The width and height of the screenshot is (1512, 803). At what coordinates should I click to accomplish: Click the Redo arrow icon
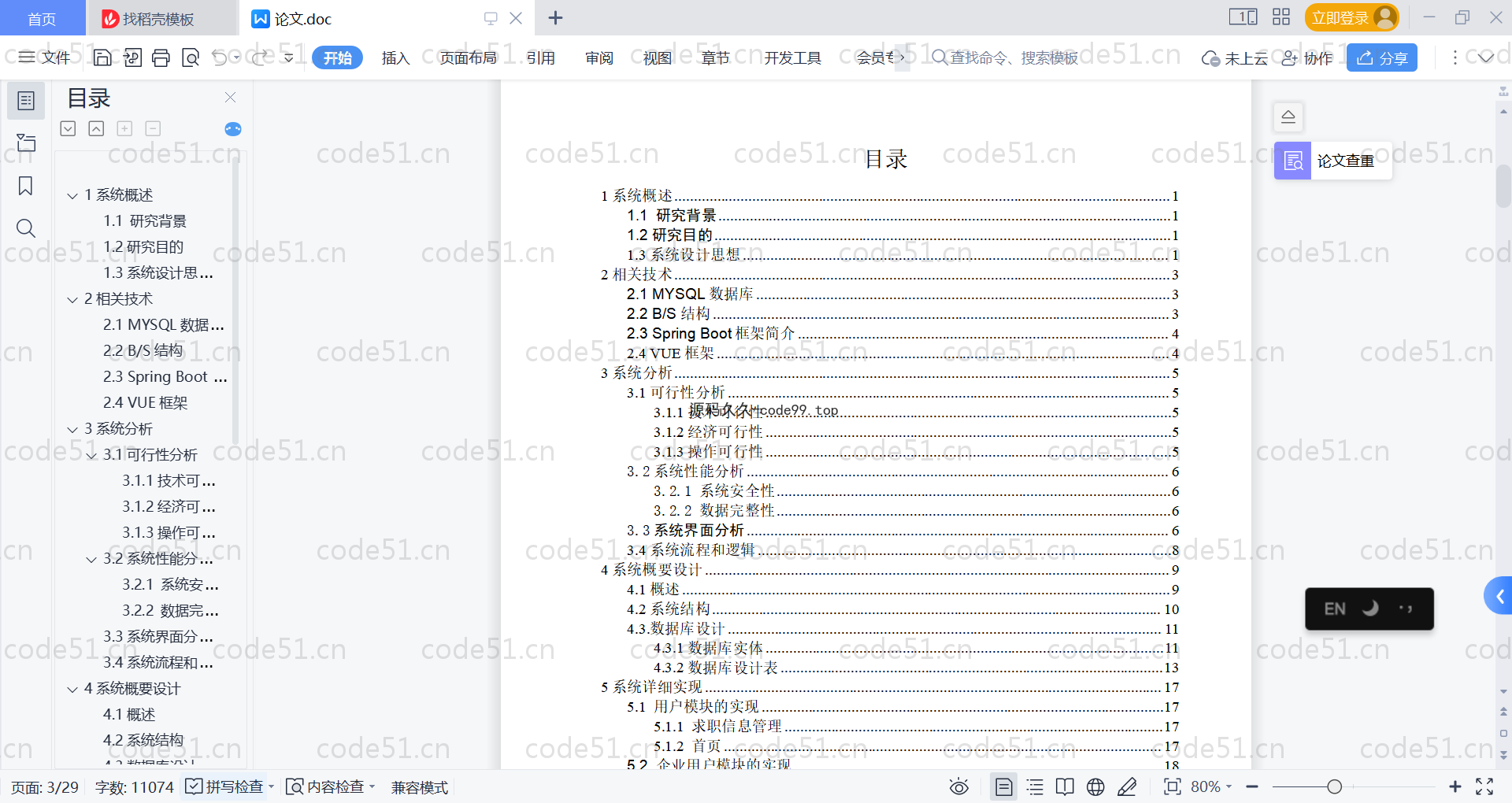(x=259, y=57)
